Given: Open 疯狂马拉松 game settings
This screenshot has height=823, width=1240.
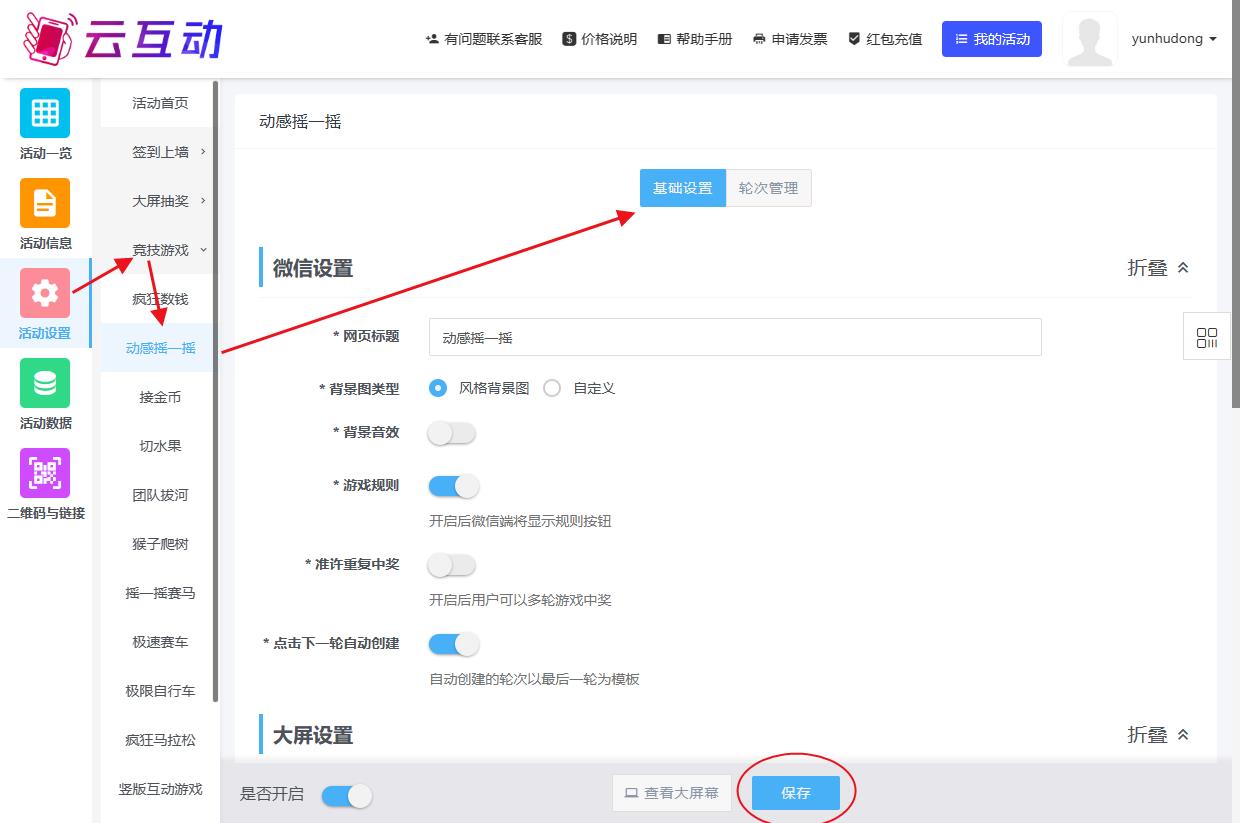Looking at the screenshot, I should tap(159, 740).
